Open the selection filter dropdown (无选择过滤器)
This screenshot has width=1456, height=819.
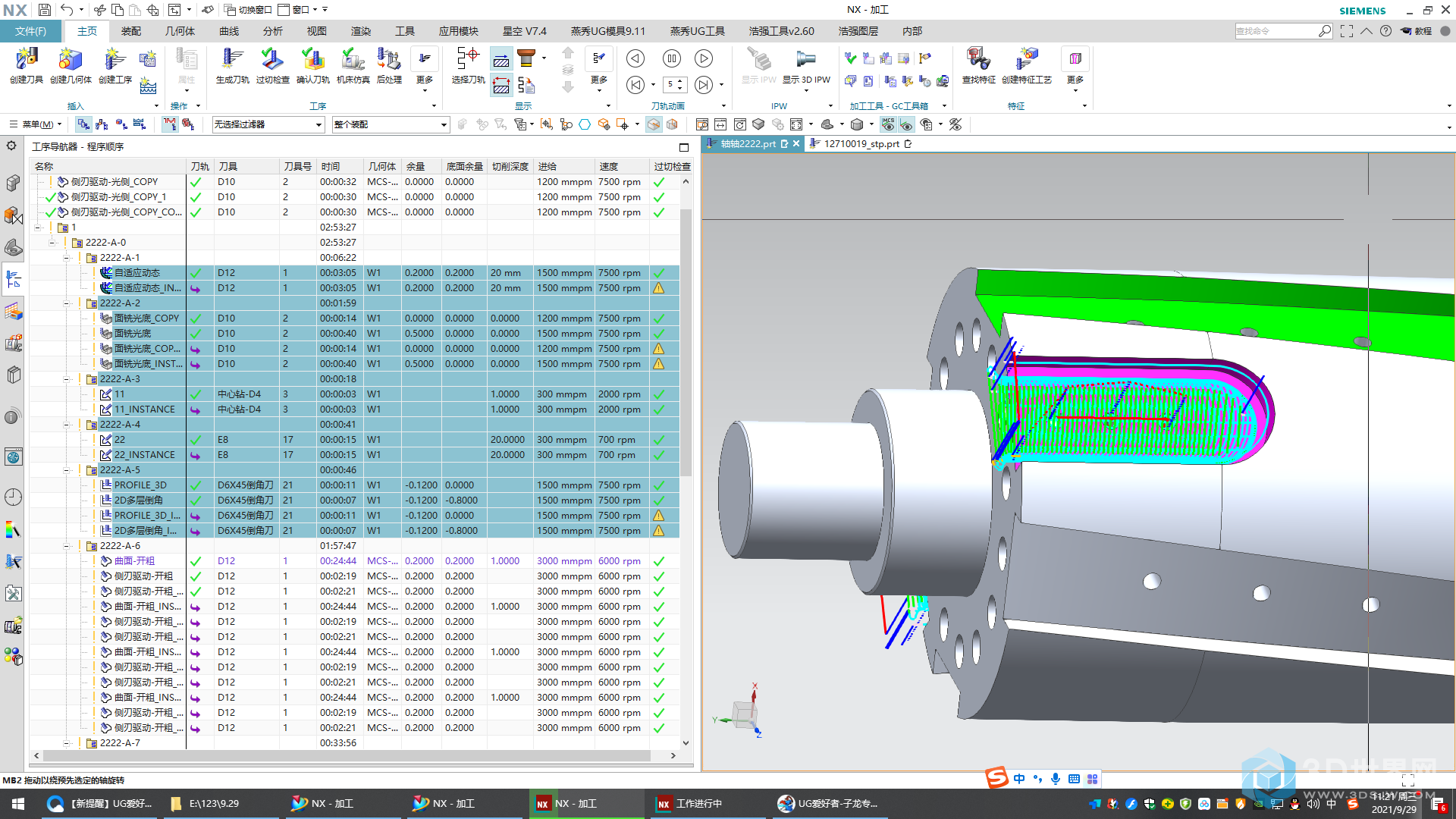[268, 124]
